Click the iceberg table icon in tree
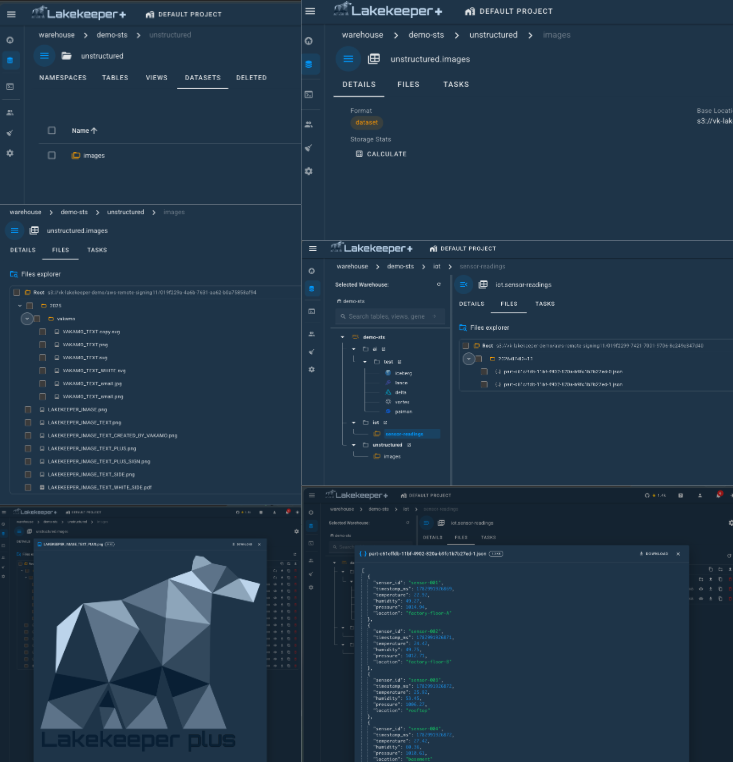 coord(388,373)
